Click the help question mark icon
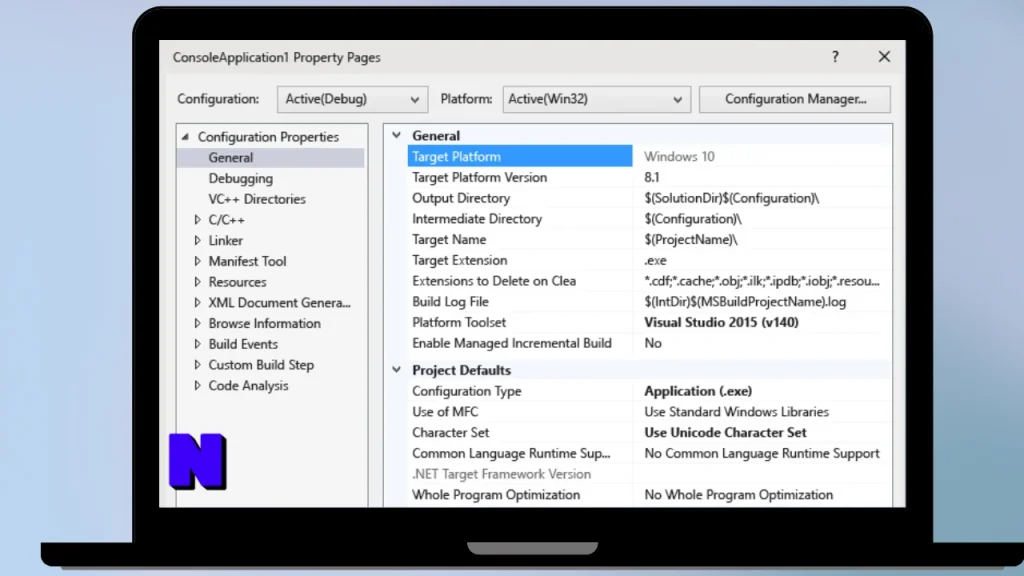 [x=835, y=57]
